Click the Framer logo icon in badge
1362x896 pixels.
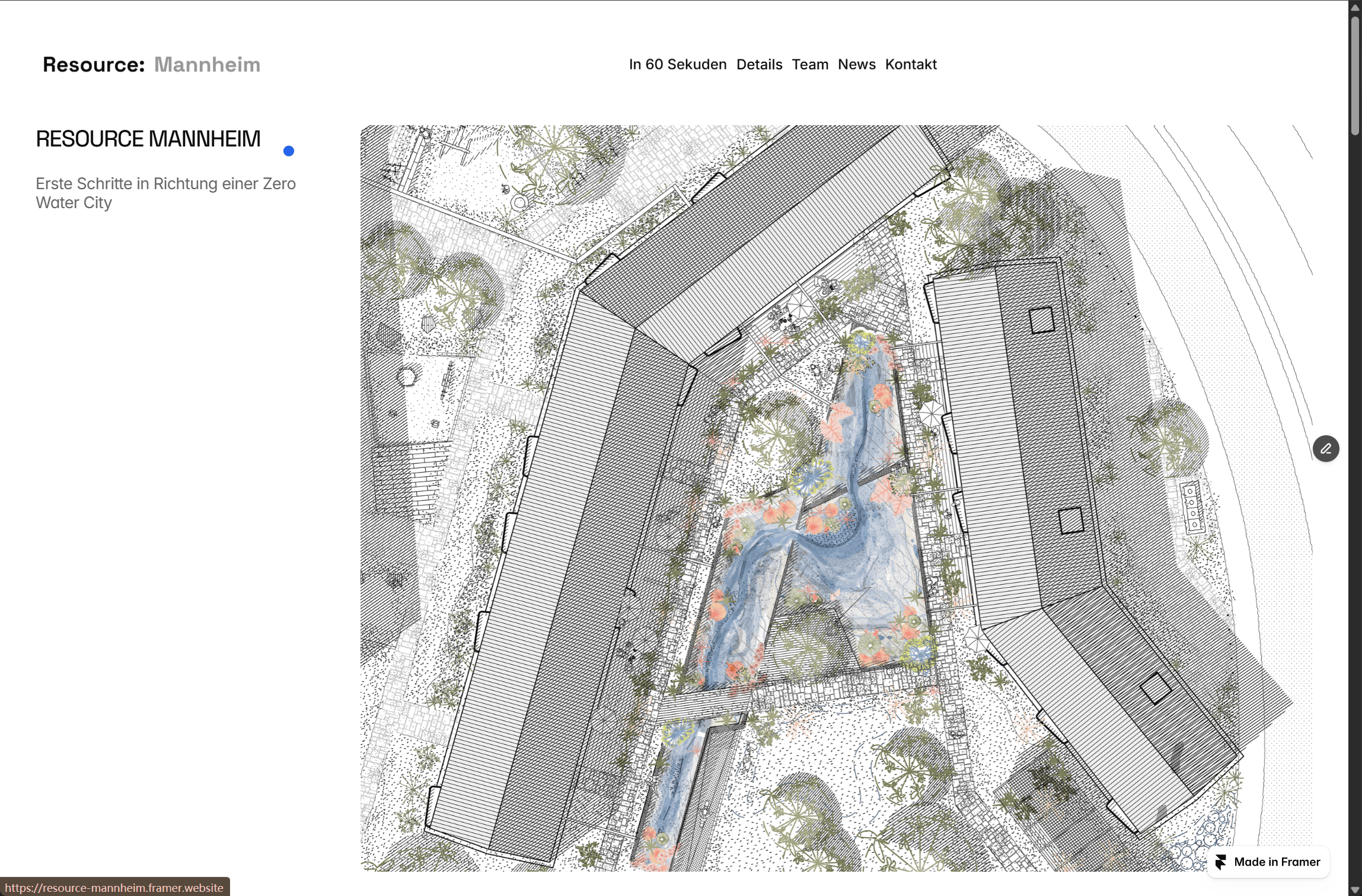tap(1220, 862)
